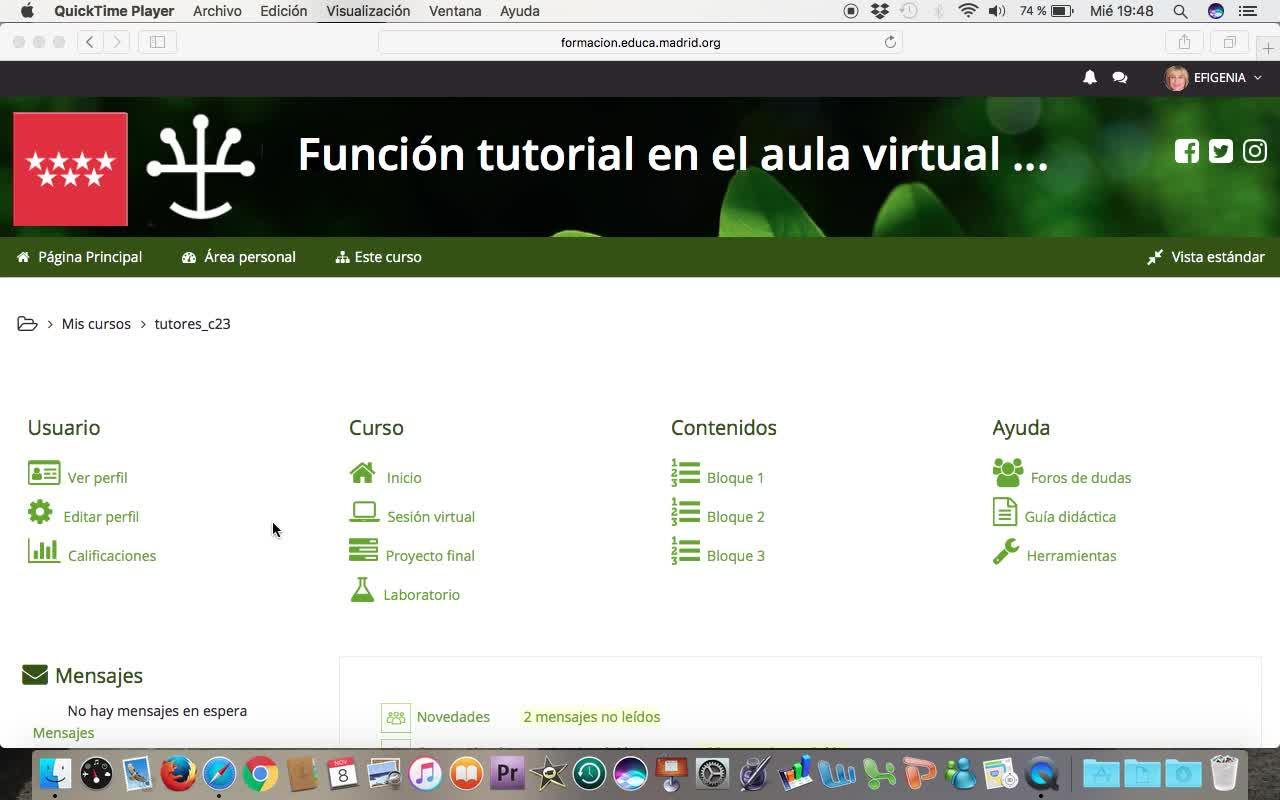Open the Novedades forum link
Image resolution: width=1280 pixels, height=800 pixels.
click(453, 717)
